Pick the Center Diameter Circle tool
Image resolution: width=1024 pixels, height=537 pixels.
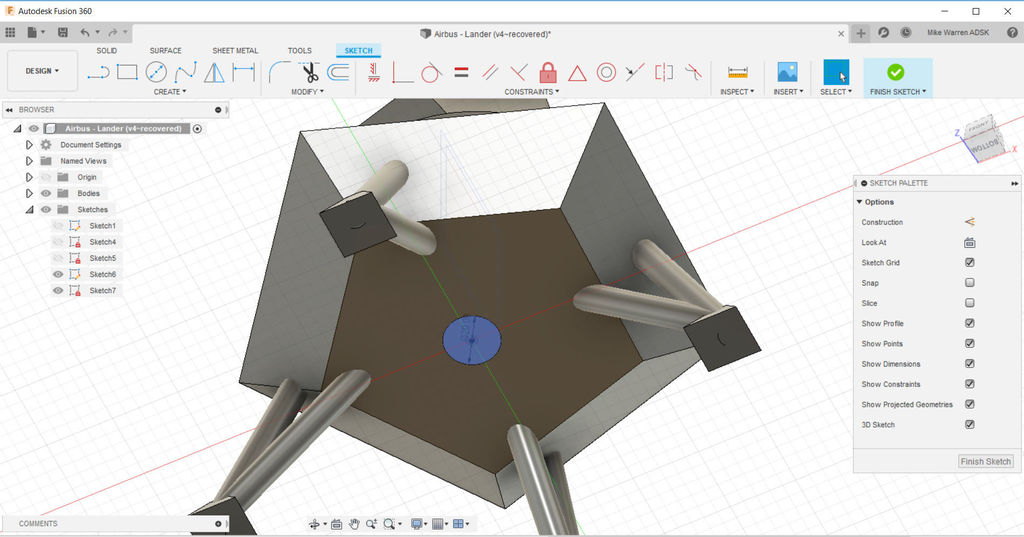click(155, 72)
